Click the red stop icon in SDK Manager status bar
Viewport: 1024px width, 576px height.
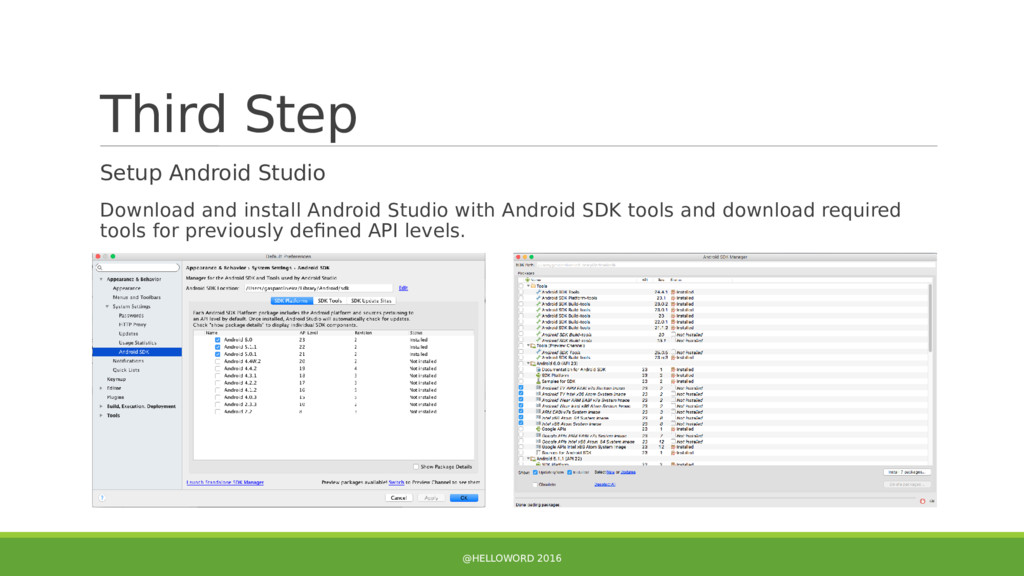pos(923,501)
